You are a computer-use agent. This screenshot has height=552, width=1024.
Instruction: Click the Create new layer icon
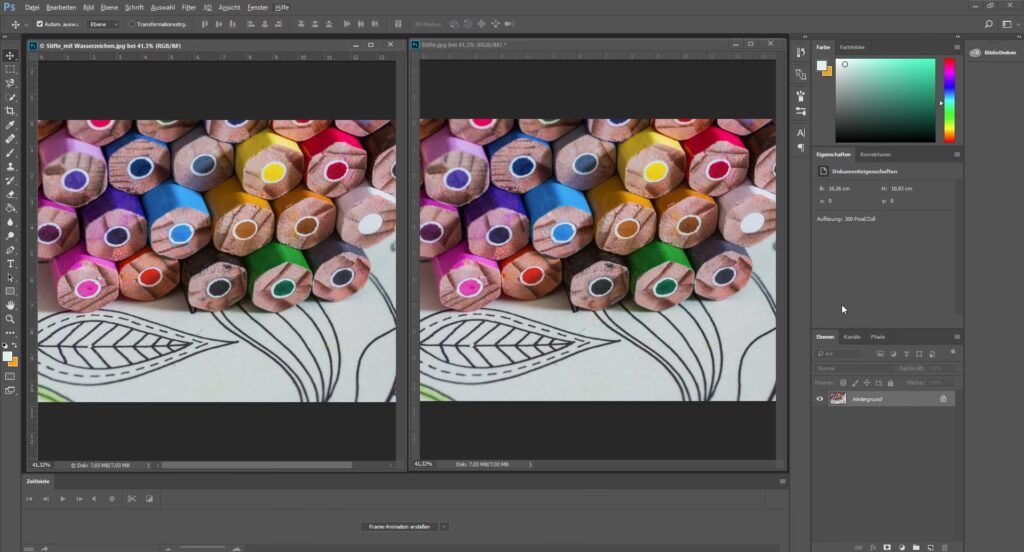click(930, 547)
